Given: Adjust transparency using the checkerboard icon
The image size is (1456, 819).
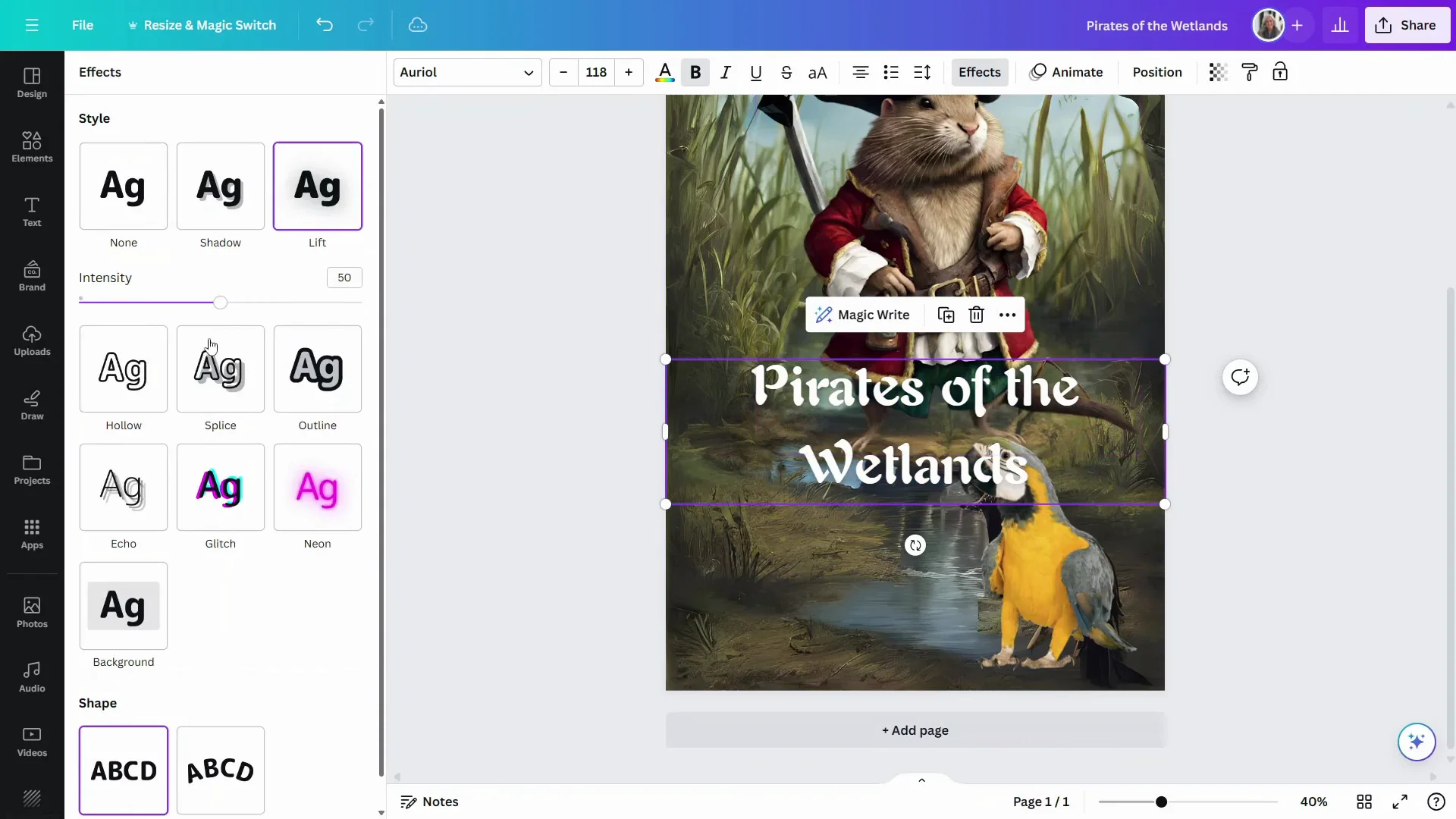Looking at the screenshot, I should 1217,72.
